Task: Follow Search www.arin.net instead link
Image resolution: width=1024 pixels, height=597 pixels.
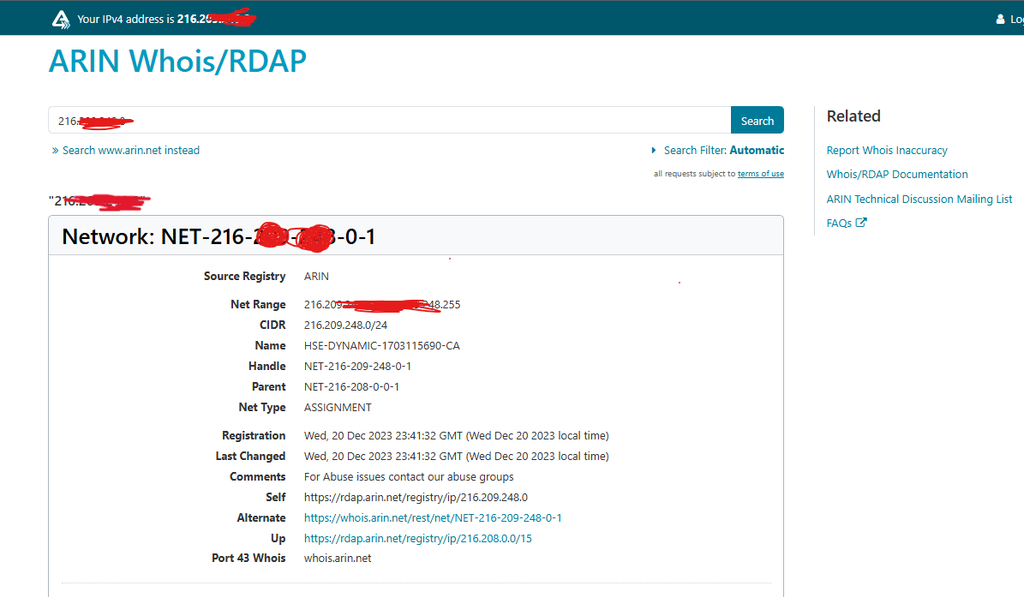Action: pos(131,150)
